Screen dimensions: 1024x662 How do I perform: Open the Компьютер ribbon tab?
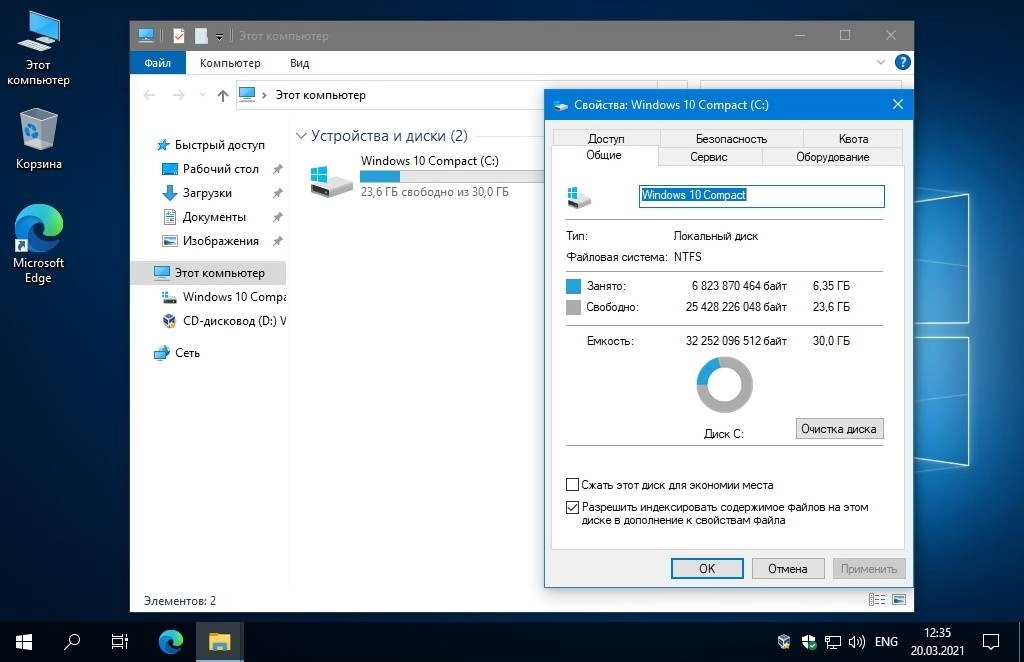click(x=230, y=63)
